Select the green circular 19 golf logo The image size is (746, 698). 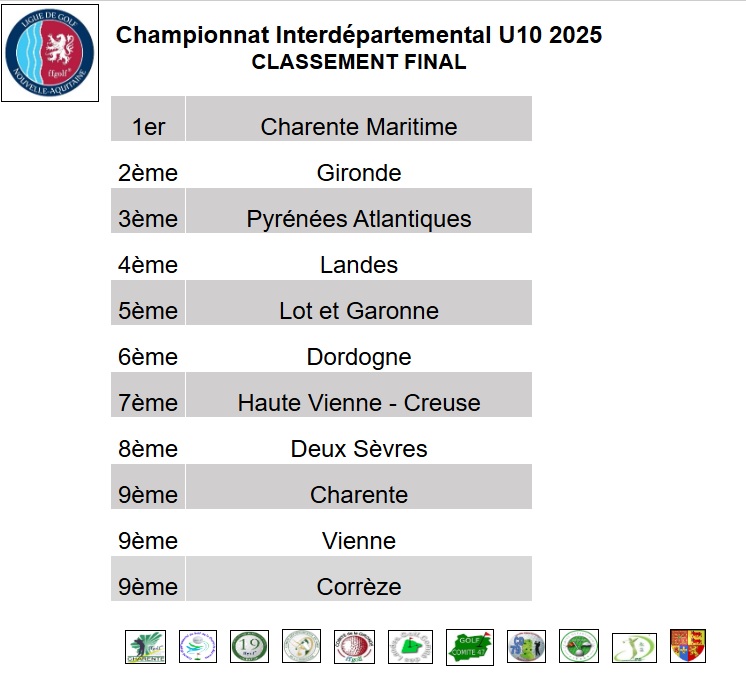249,646
